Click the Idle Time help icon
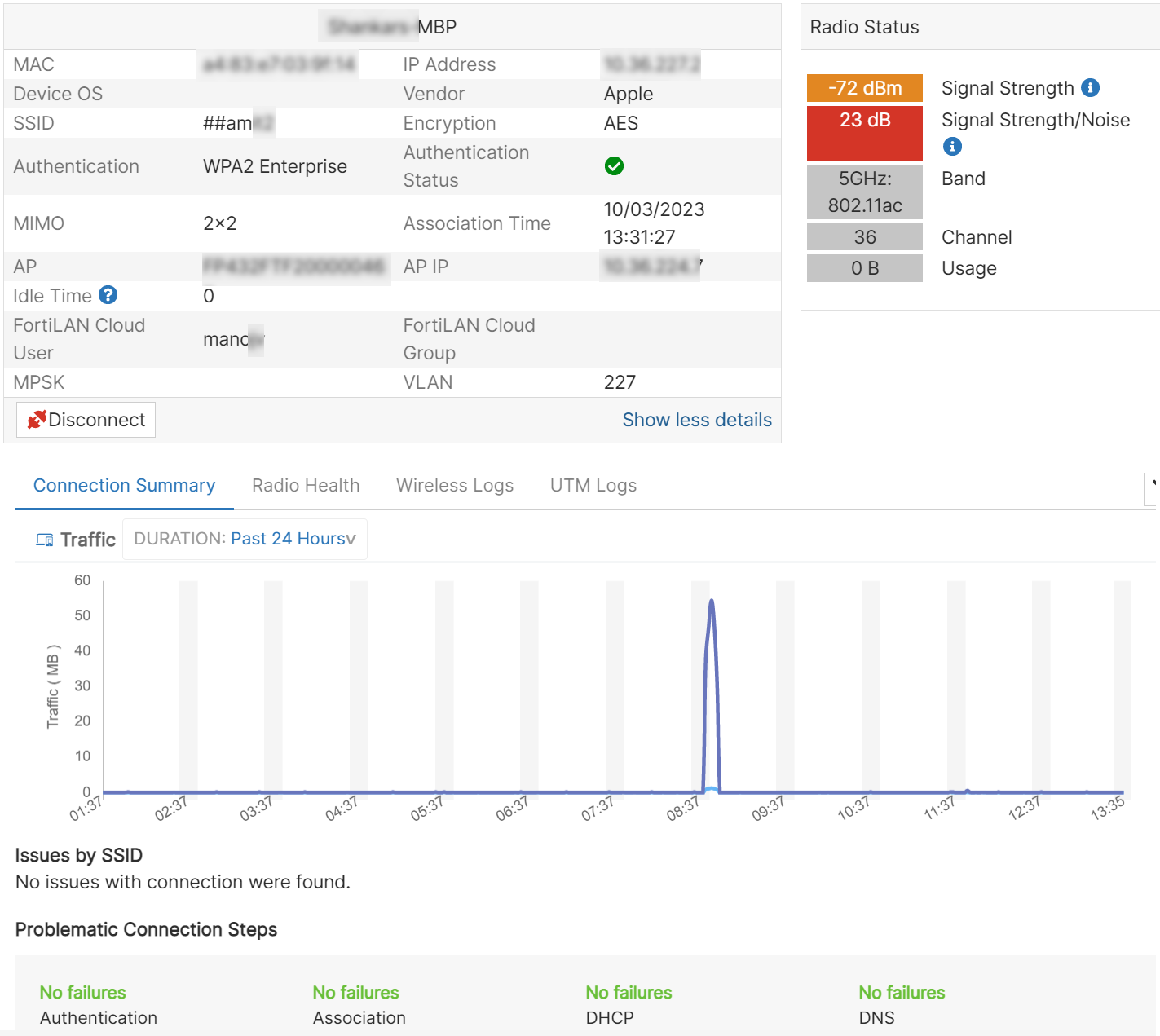This screenshot has height=1036, width=1160. pos(108,295)
